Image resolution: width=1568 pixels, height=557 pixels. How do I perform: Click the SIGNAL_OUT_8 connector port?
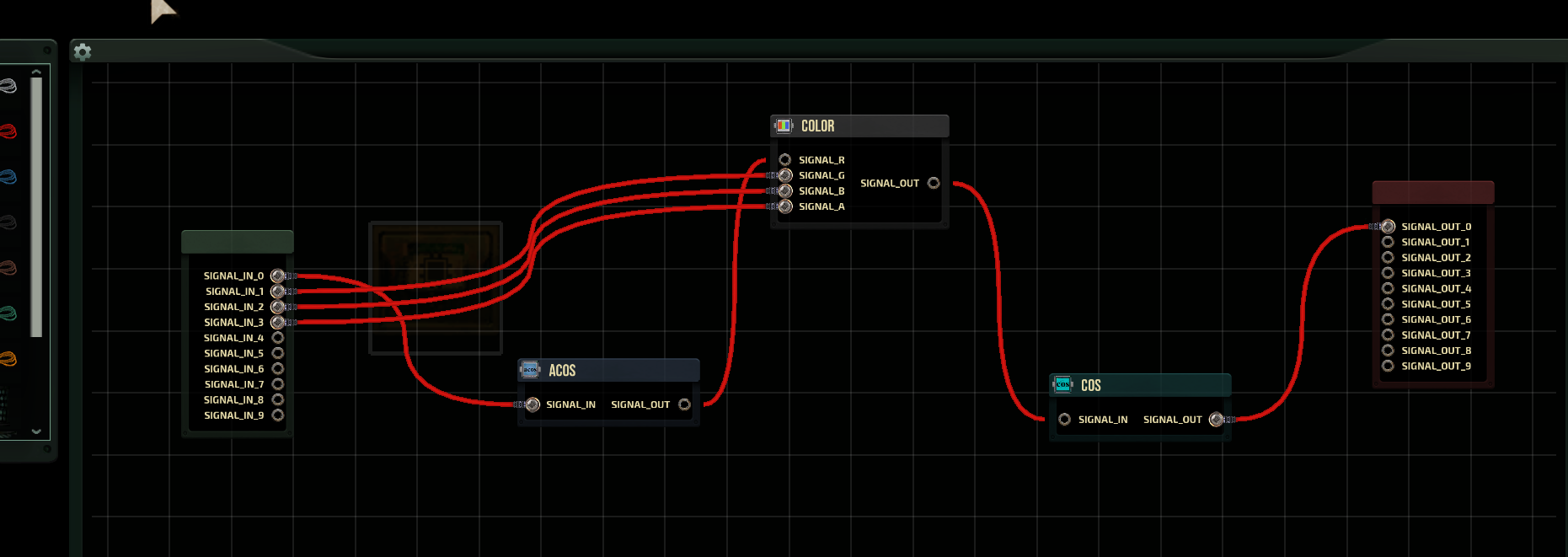pyautogui.click(x=1388, y=351)
